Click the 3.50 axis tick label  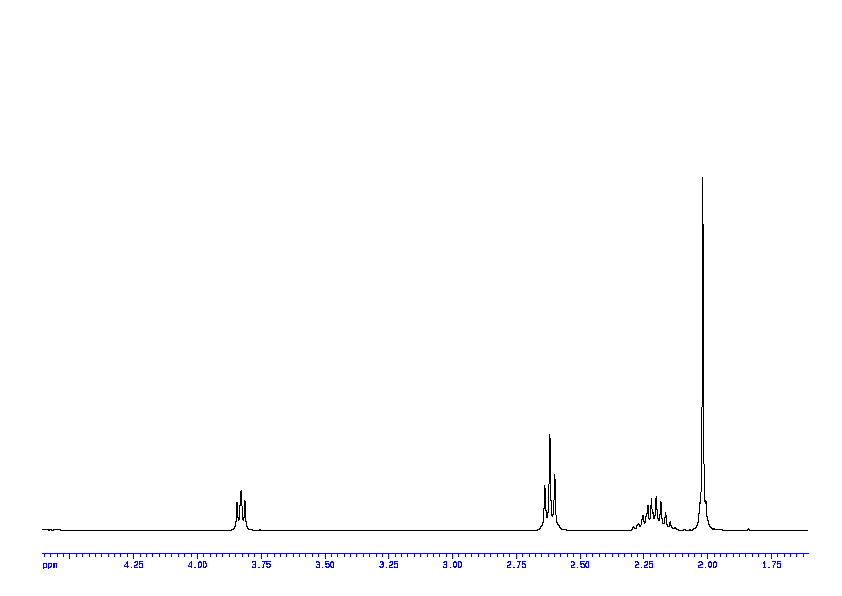[325, 566]
